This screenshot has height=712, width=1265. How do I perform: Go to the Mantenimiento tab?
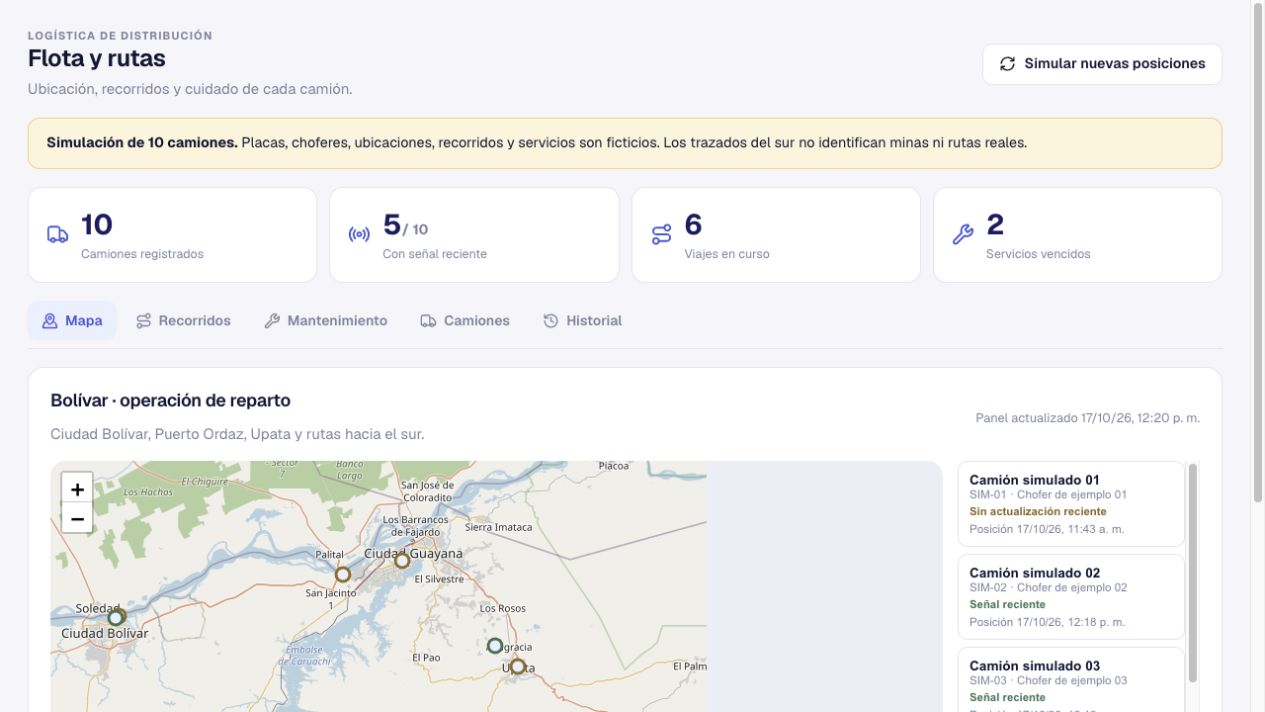tap(326, 321)
